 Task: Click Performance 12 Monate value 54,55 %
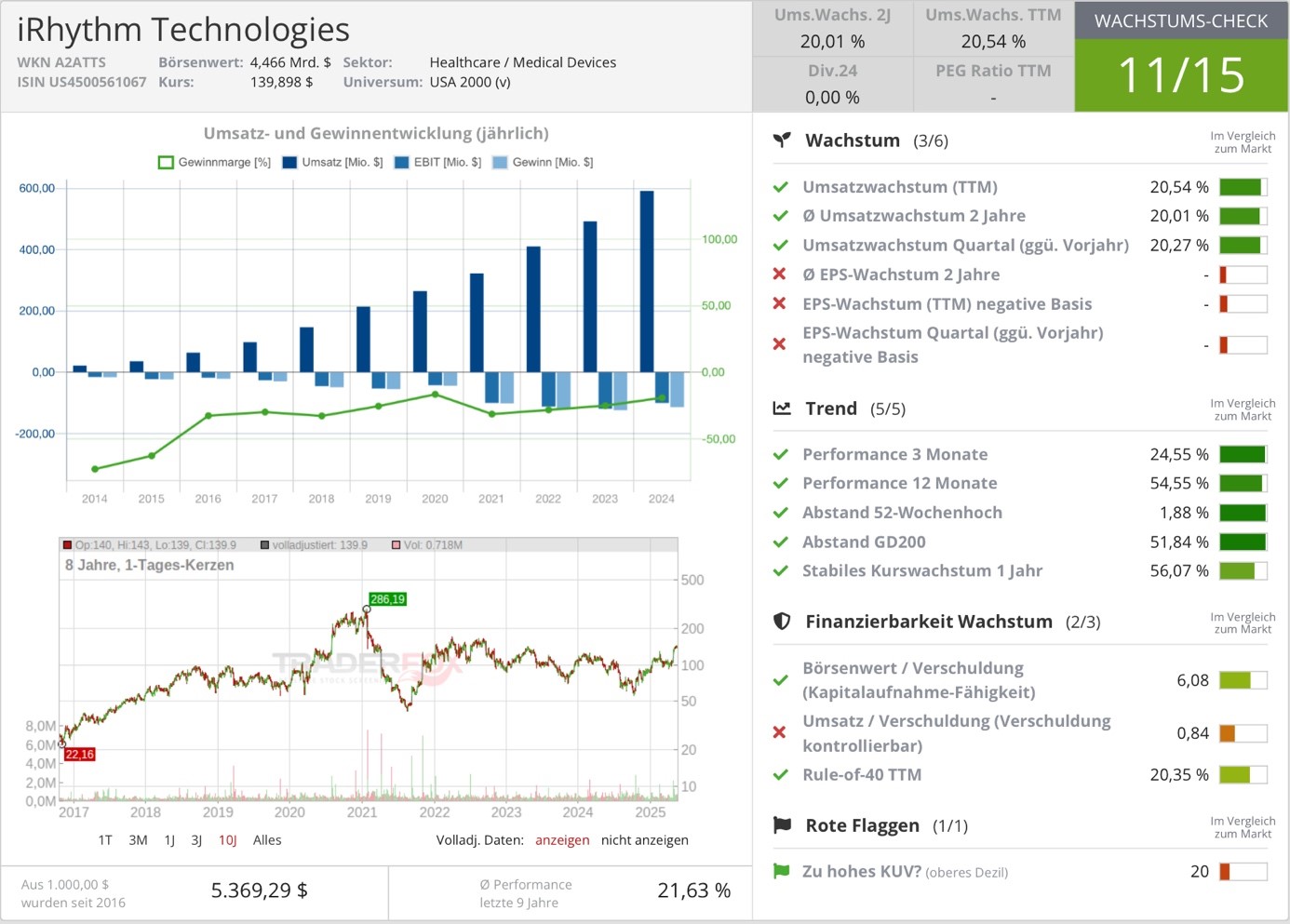click(x=1179, y=484)
